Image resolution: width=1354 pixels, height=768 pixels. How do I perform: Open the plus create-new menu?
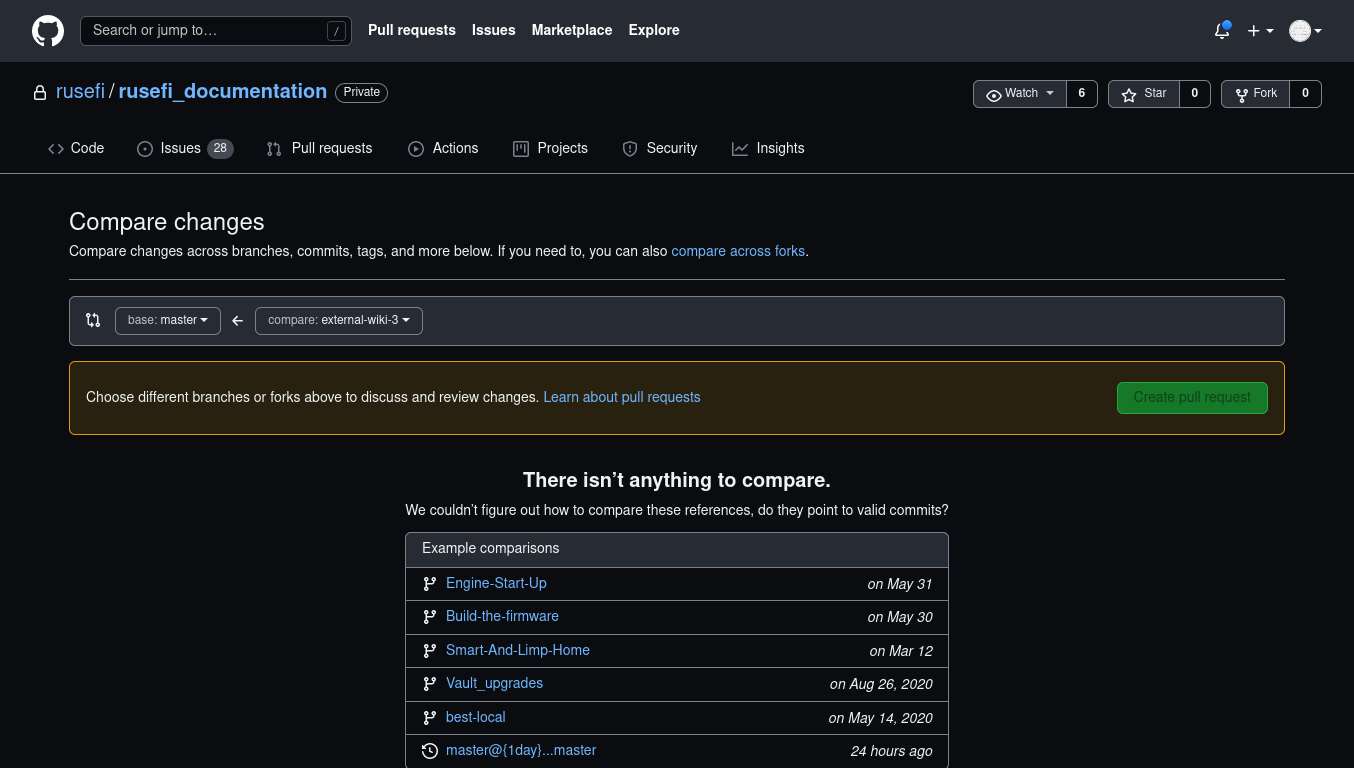pos(1260,31)
